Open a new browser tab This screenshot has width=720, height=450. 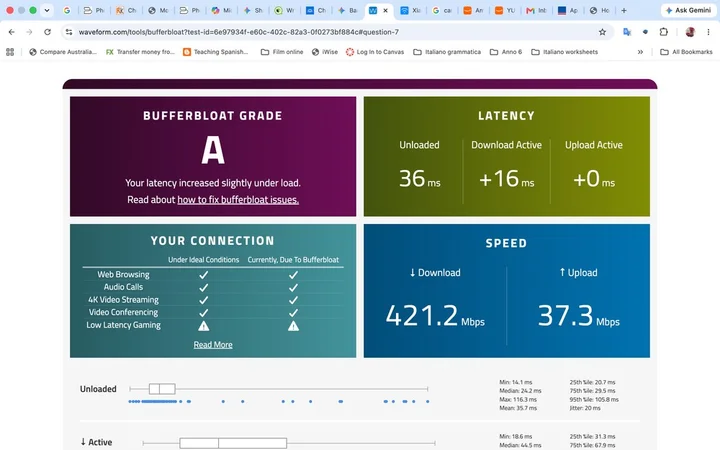point(624,10)
